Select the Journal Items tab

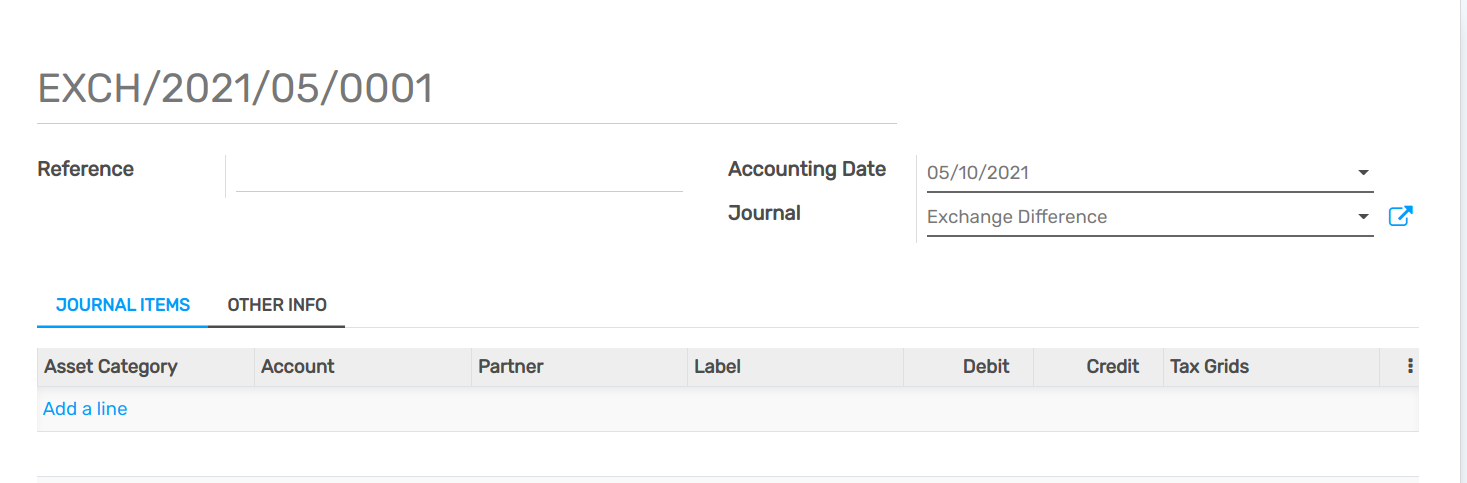(123, 305)
